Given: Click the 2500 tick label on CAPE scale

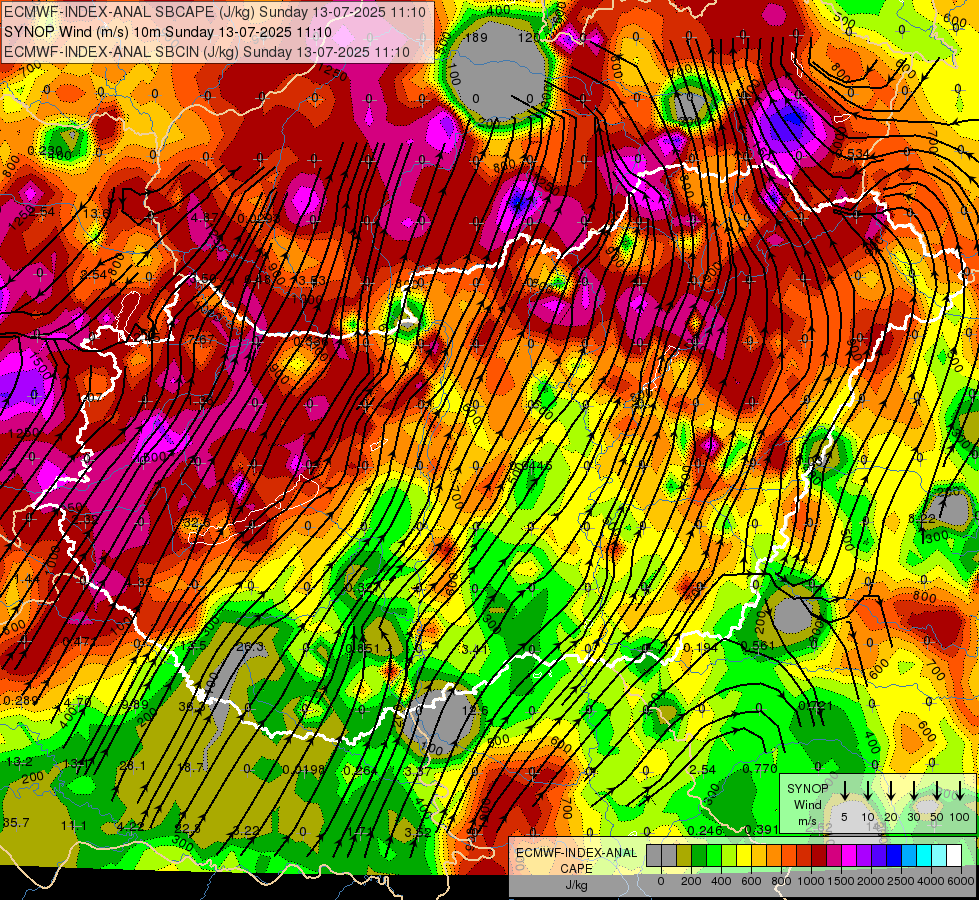Looking at the screenshot, I should pyautogui.click(x=901, y=881).
